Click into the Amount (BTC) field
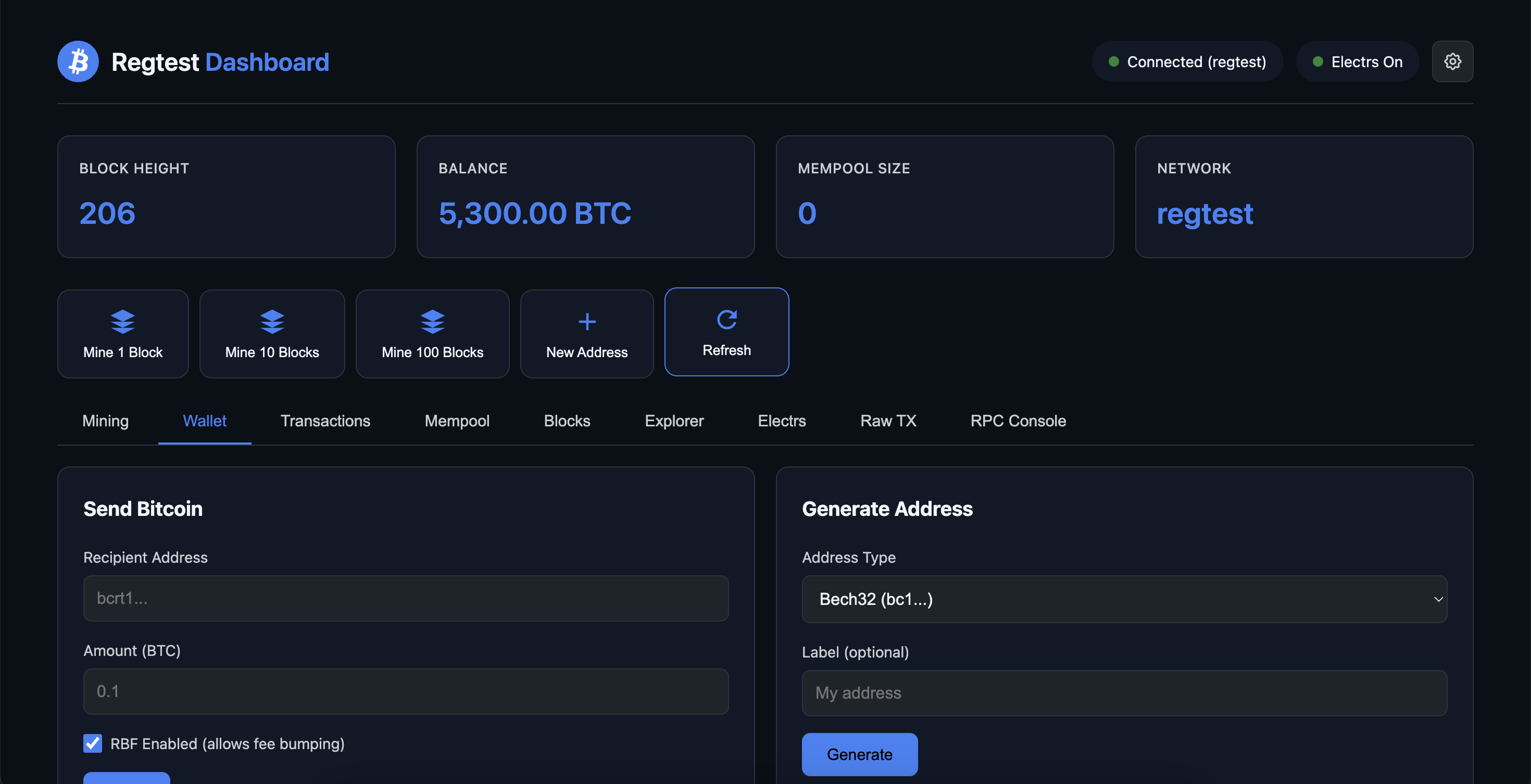The height and width of the screenshot is (784, 1531). point(405,691)
